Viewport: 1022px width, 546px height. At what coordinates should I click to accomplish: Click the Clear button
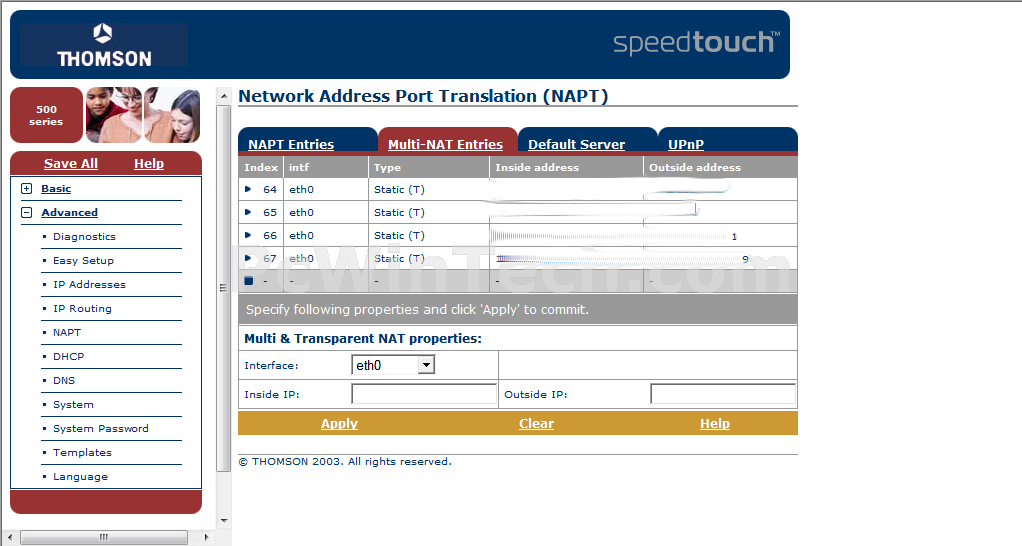536,424
